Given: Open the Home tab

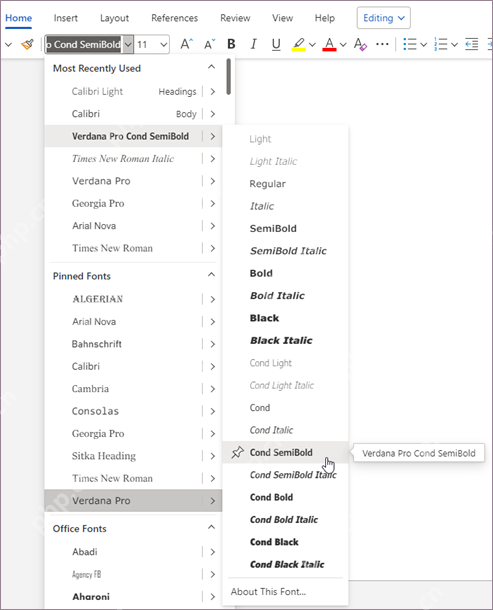Looking at the screenshot, I should (18, 18).
